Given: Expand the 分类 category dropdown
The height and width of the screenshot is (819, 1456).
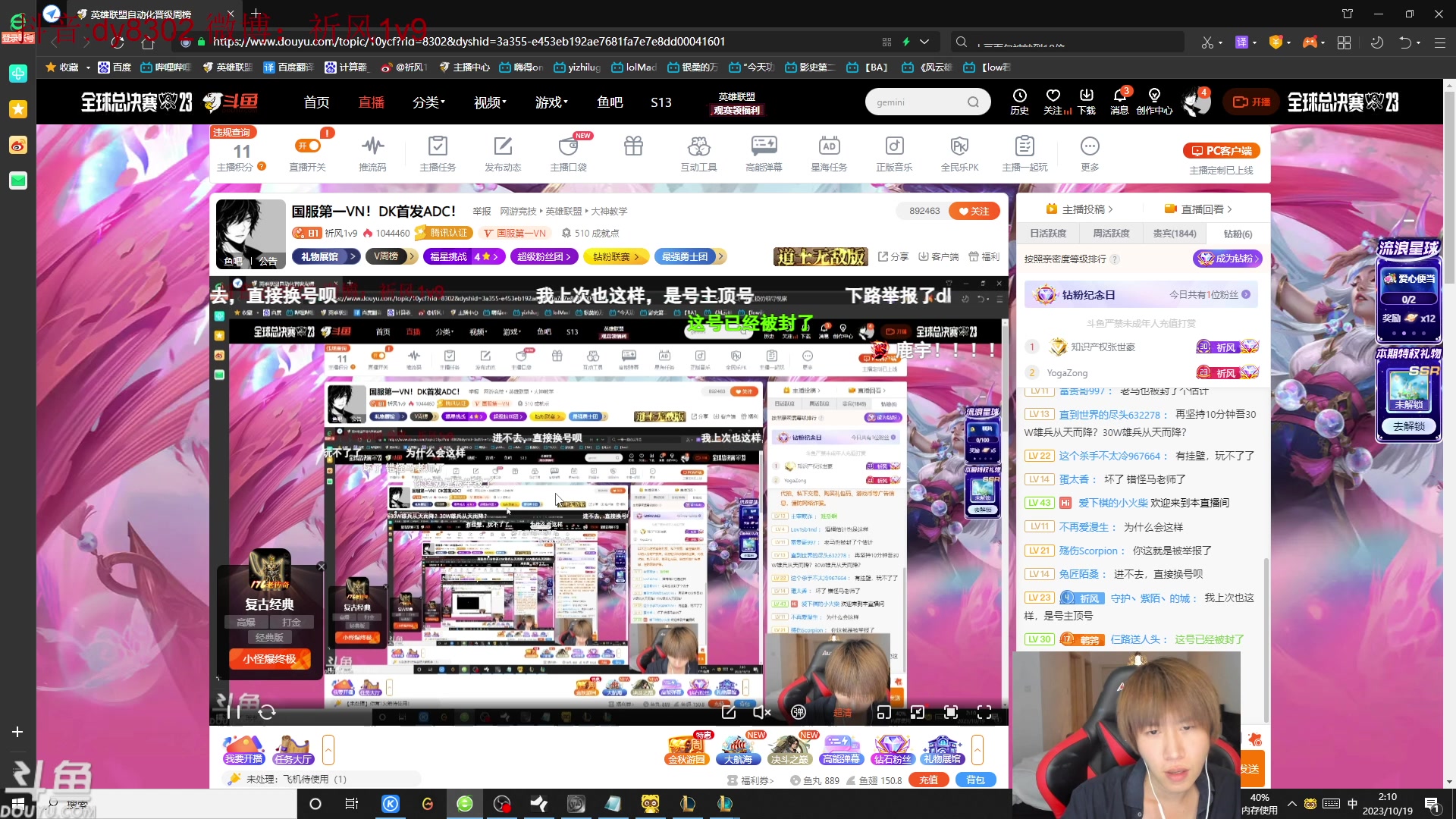Looking at the screenshot, I should [428, 102].
